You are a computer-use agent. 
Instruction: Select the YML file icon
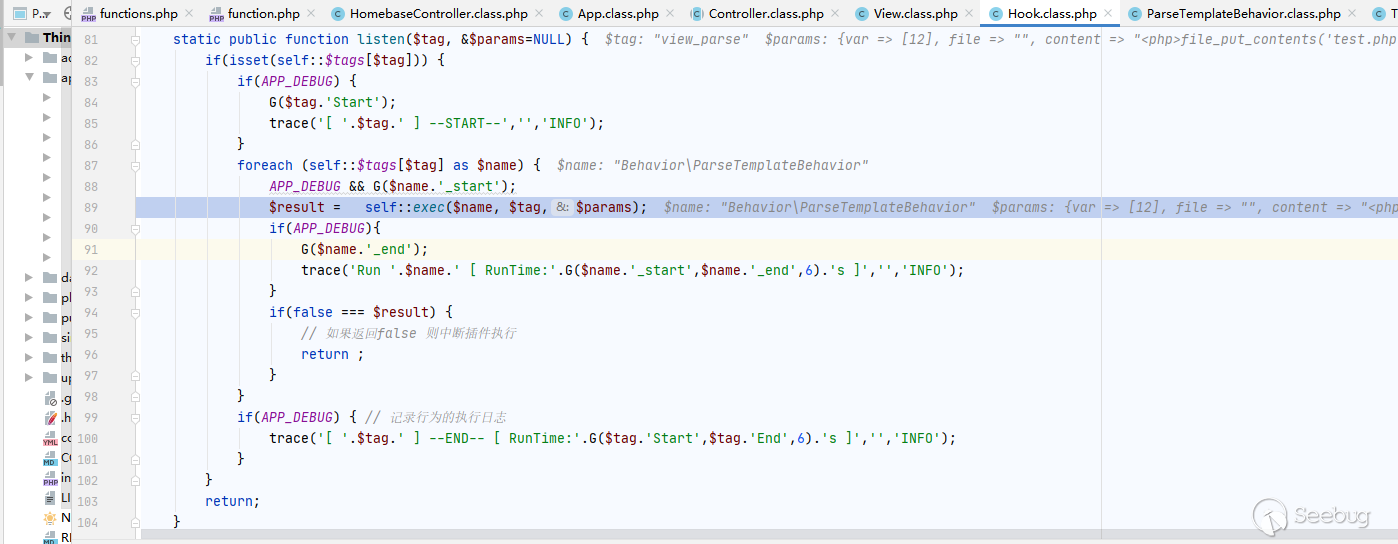pos(50,438)
